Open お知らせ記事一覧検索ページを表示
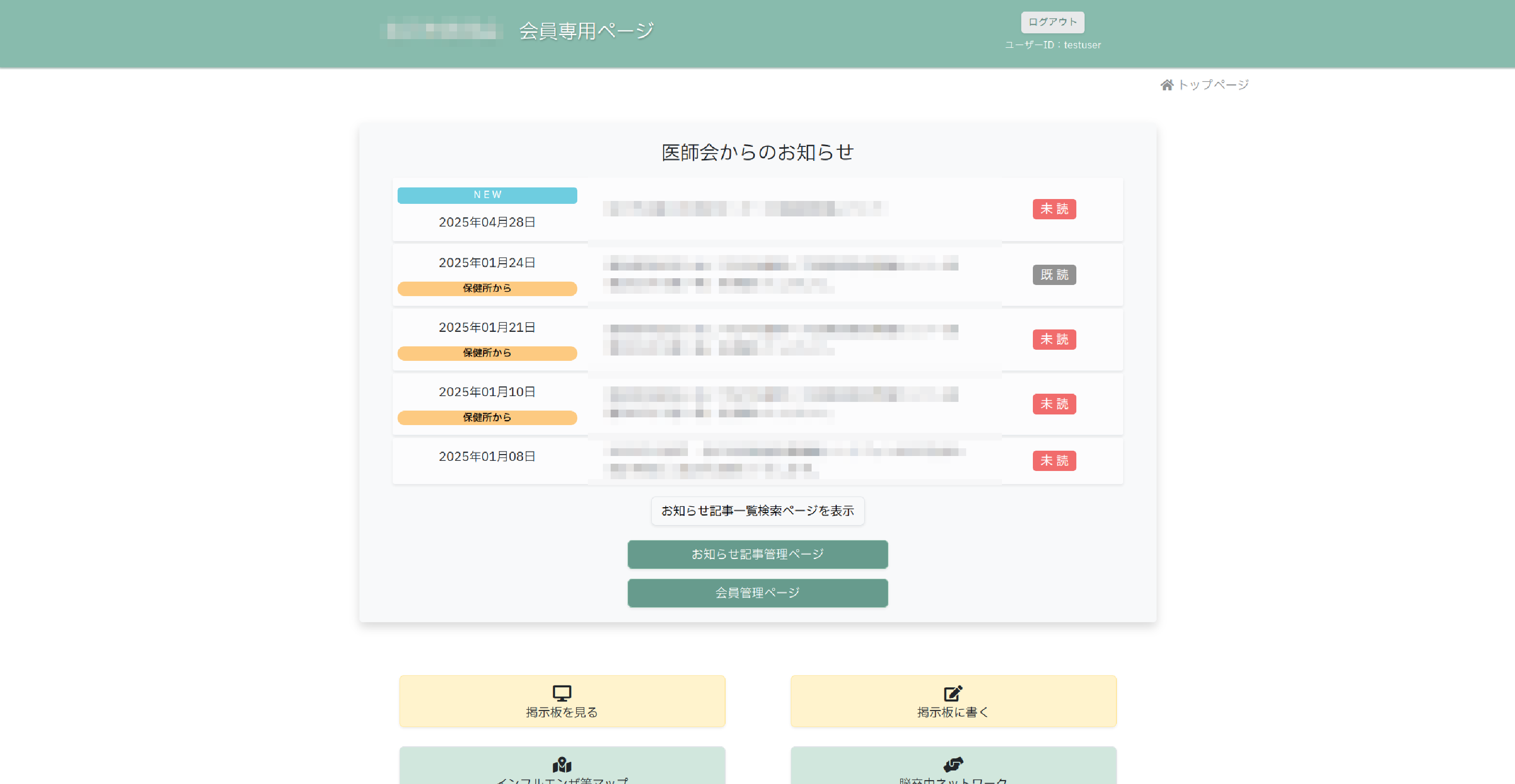Image resolution: width=1515 pixels, height=784 pixels. [757, 511]
